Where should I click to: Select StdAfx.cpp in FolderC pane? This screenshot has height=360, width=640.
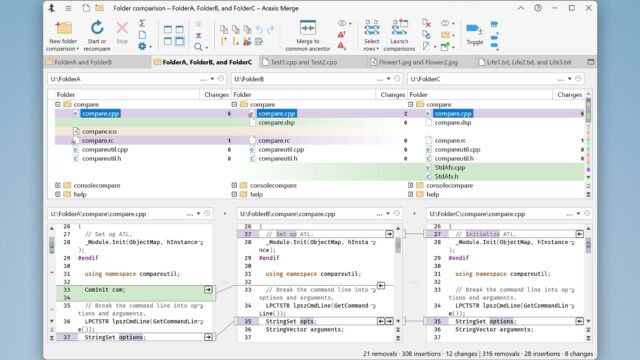450,167
